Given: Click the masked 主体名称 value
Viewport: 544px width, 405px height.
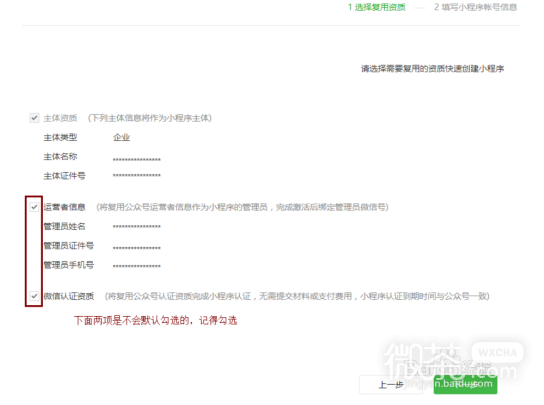Looking at the screenshot, I should (137, 160).
